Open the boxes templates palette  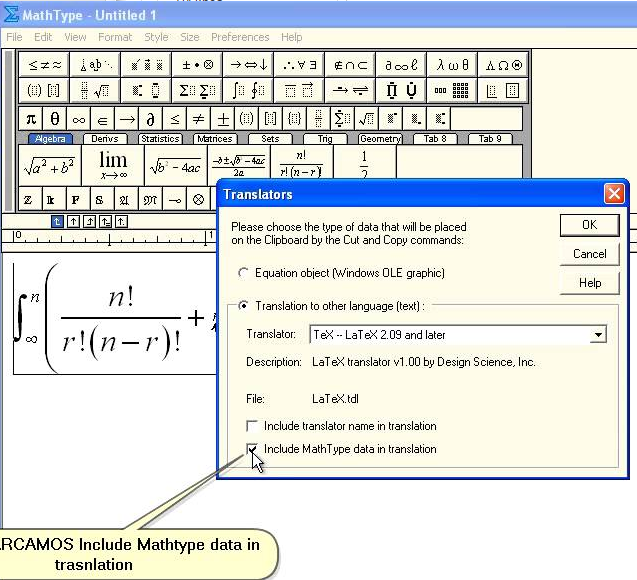point(503,90)
